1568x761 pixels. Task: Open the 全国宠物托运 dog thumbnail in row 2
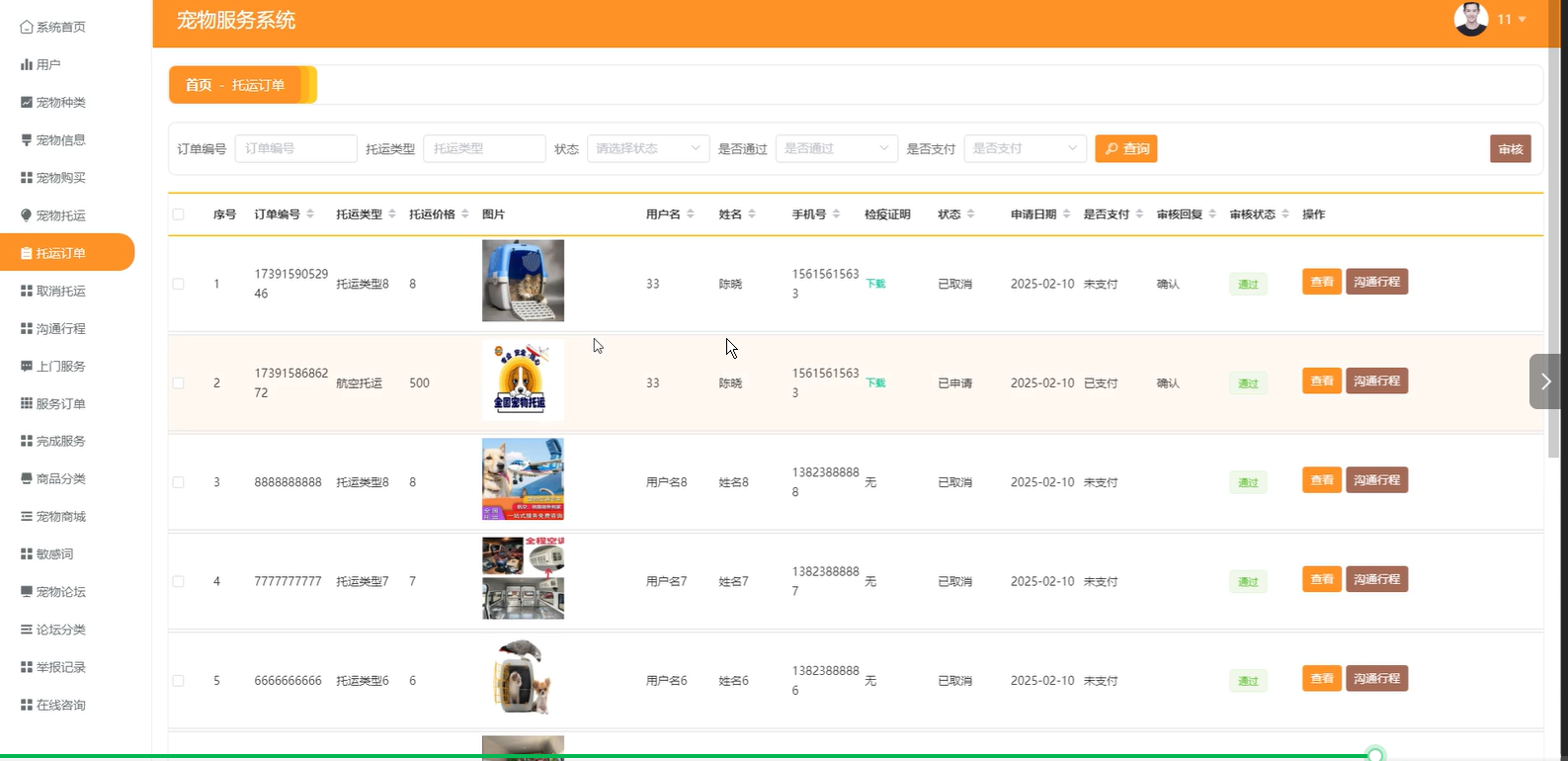523,380
